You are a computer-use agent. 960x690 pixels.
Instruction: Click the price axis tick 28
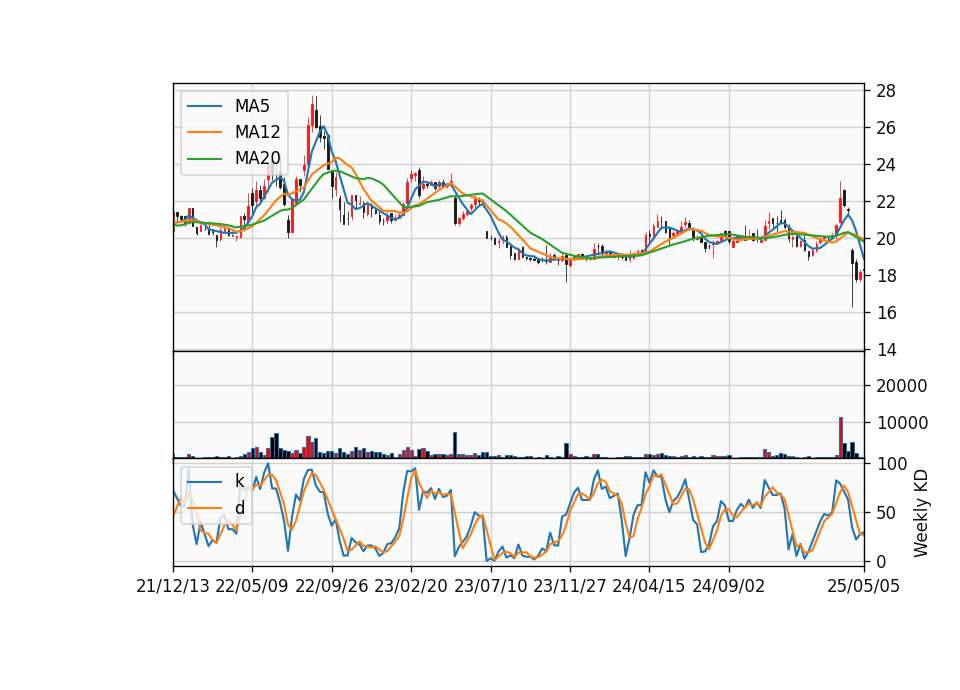886,91
